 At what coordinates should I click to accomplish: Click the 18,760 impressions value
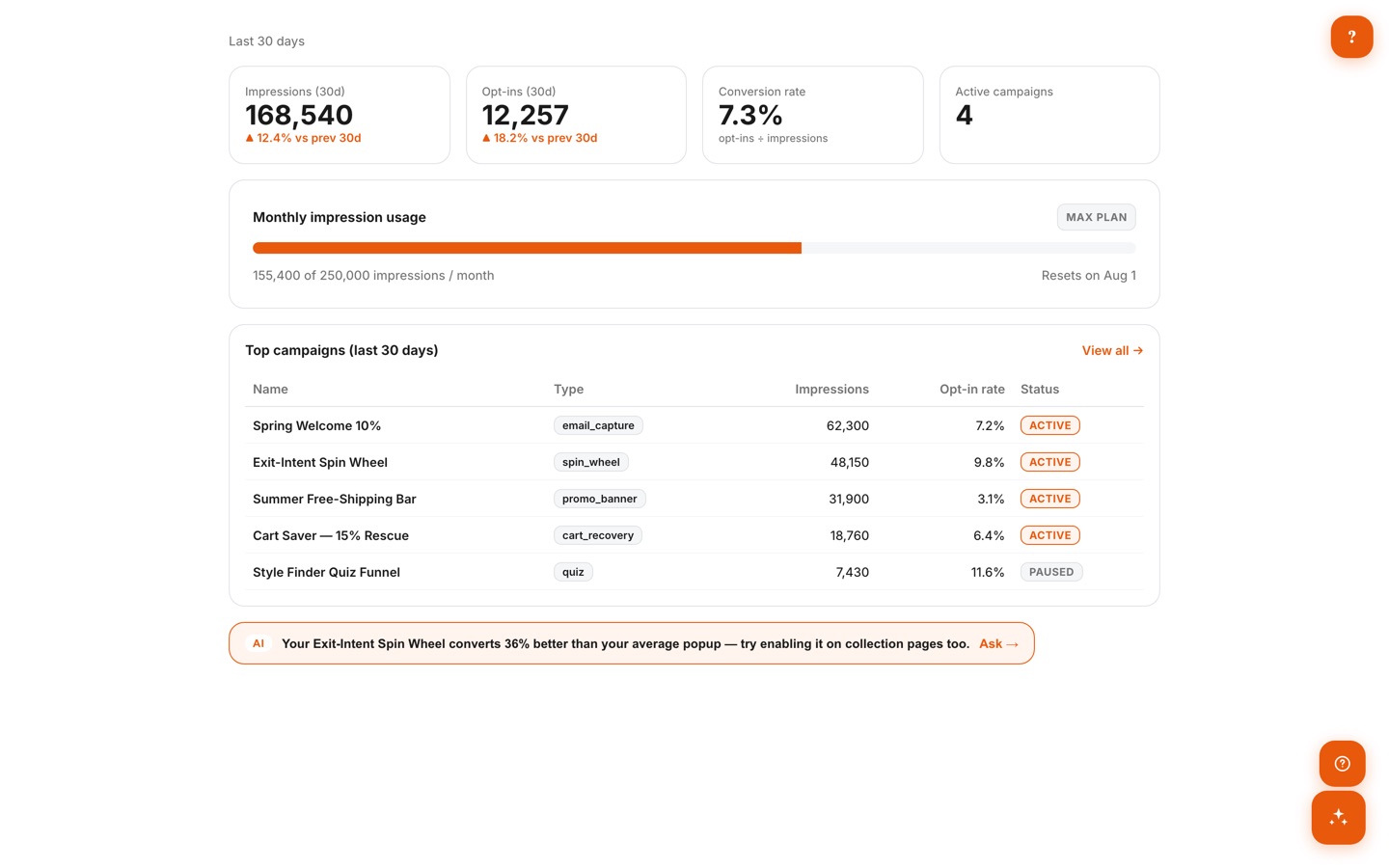click(850, 535)
